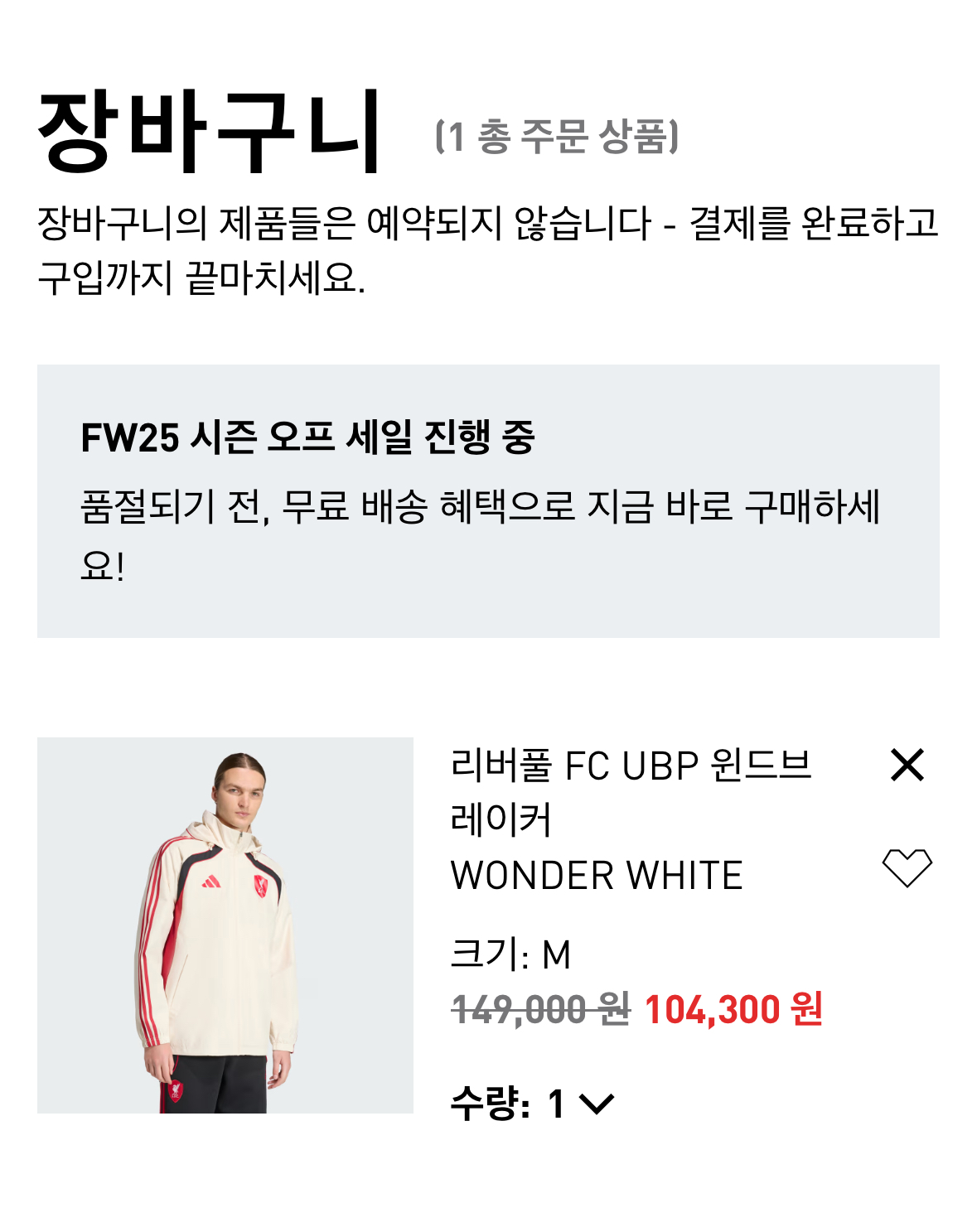Screen dimensions: 977x1232
Task: Open the windbreaker product thumbnail image
Action: [225, 925]
